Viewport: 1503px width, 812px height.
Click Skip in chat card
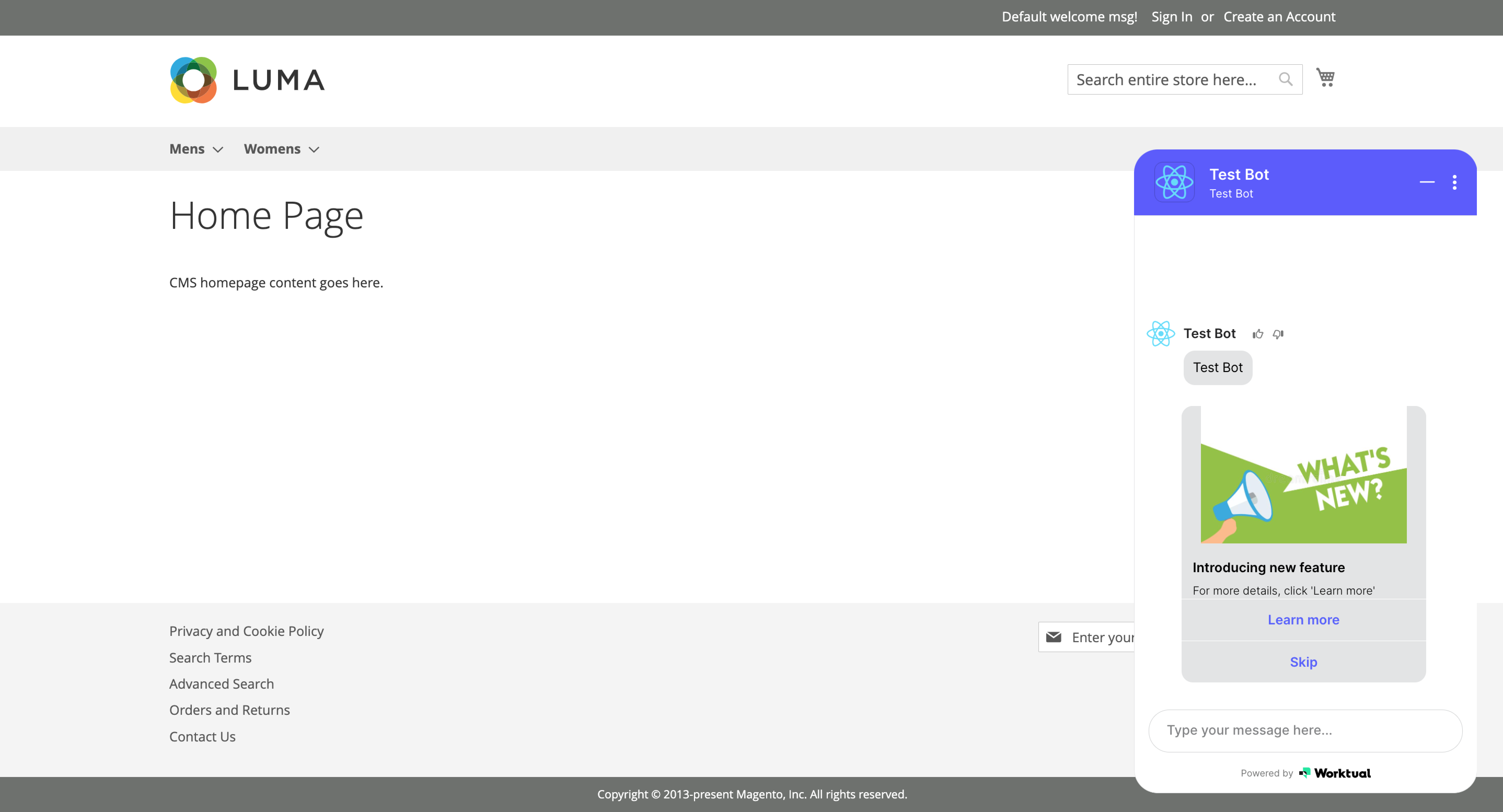pos(1303,662)
